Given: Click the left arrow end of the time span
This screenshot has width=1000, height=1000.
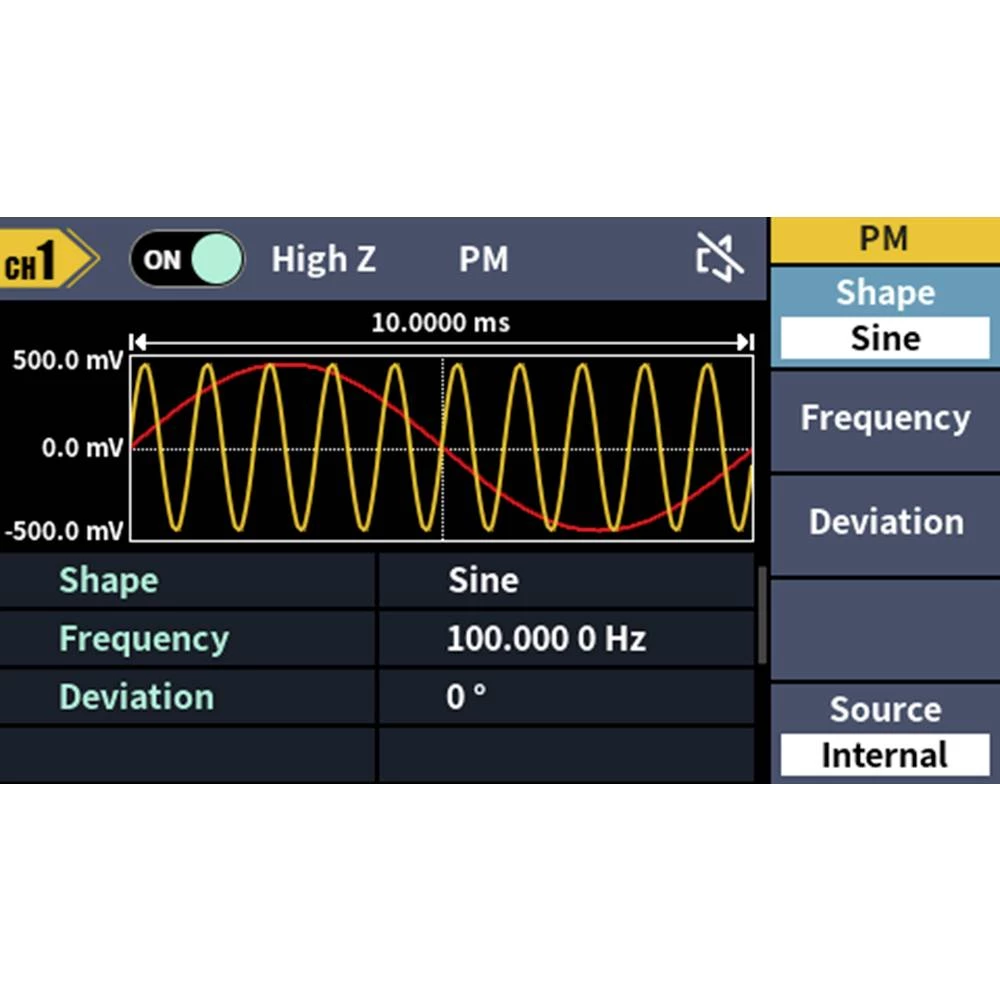Looking at the screenshot, I should [138, 342].
